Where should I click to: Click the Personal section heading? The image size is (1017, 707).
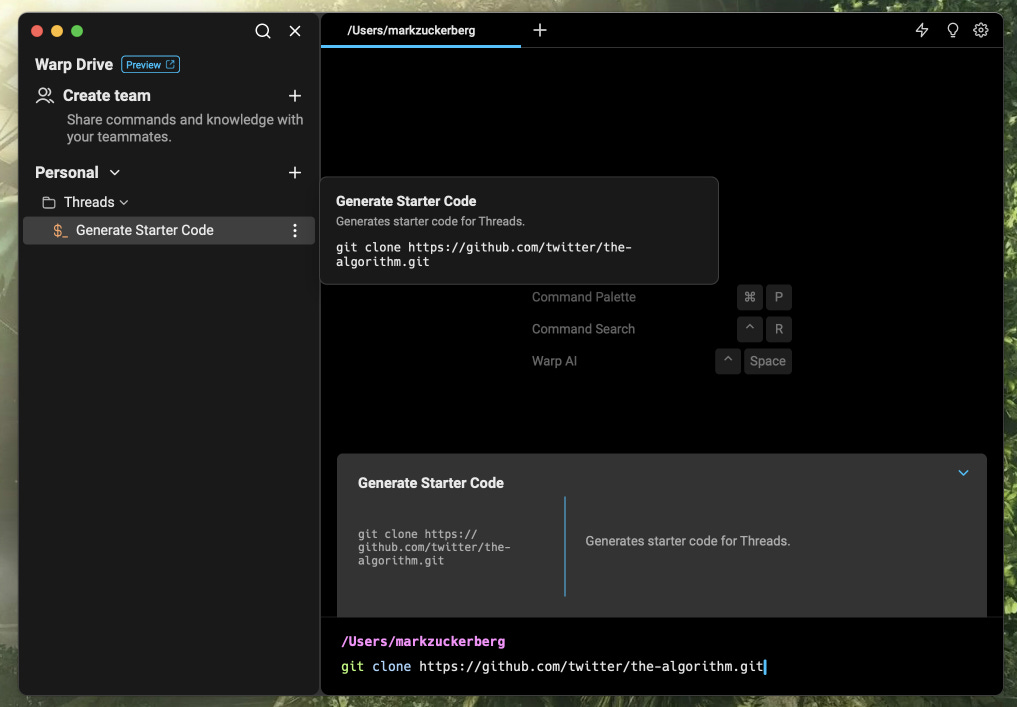click(x=67, y=173)
